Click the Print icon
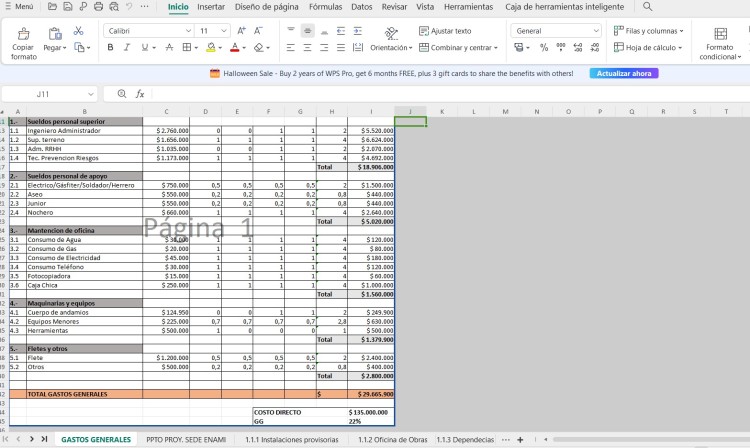This screenshot has height=448, width=750. tap(99, 7)
